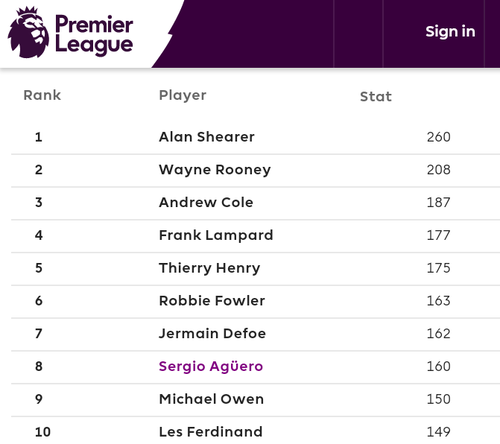Sort by the Rank column header
This screenshot has width=500, height=444.
[x=42, y=95]
